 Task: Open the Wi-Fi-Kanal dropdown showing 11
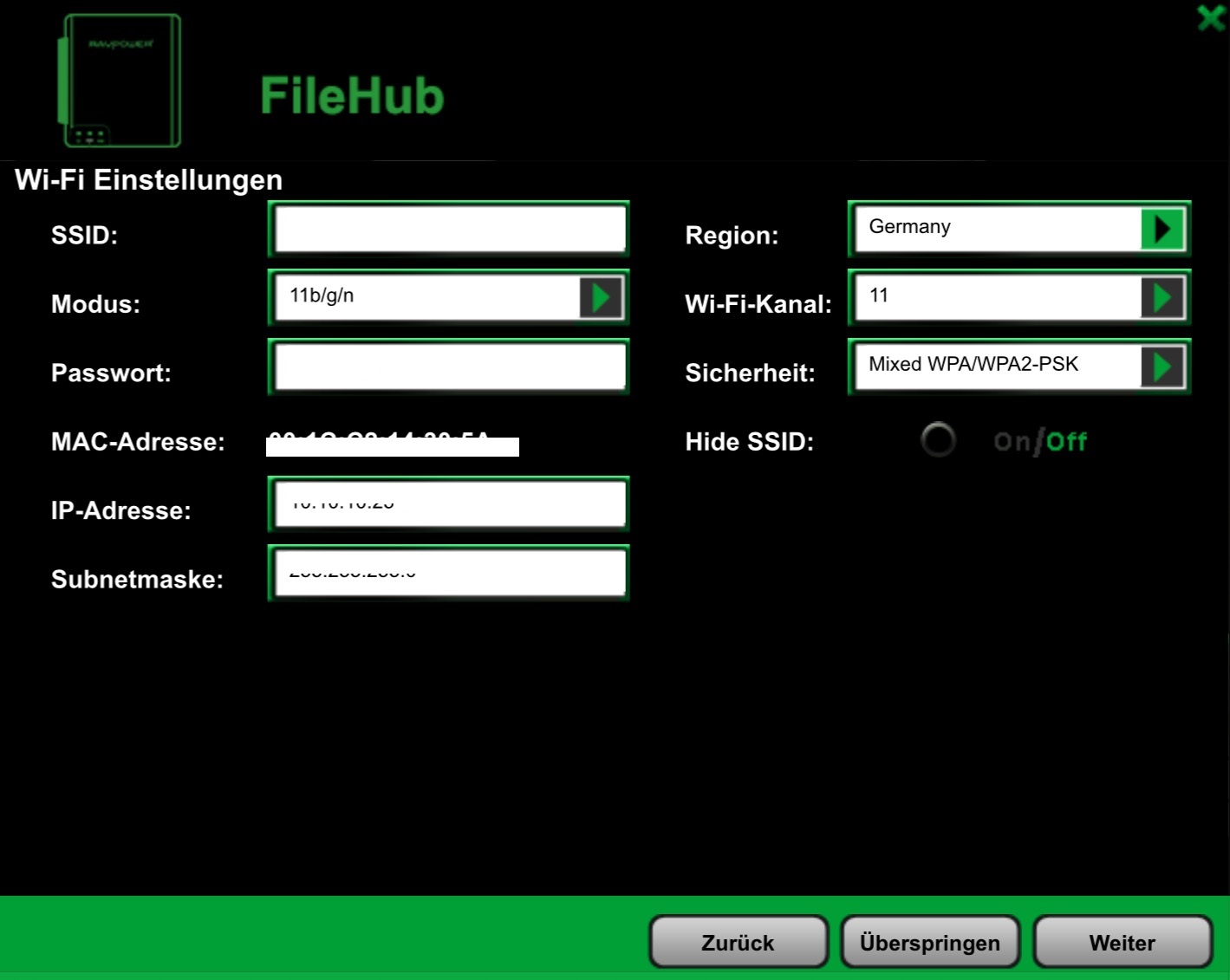pos(1019,297)
